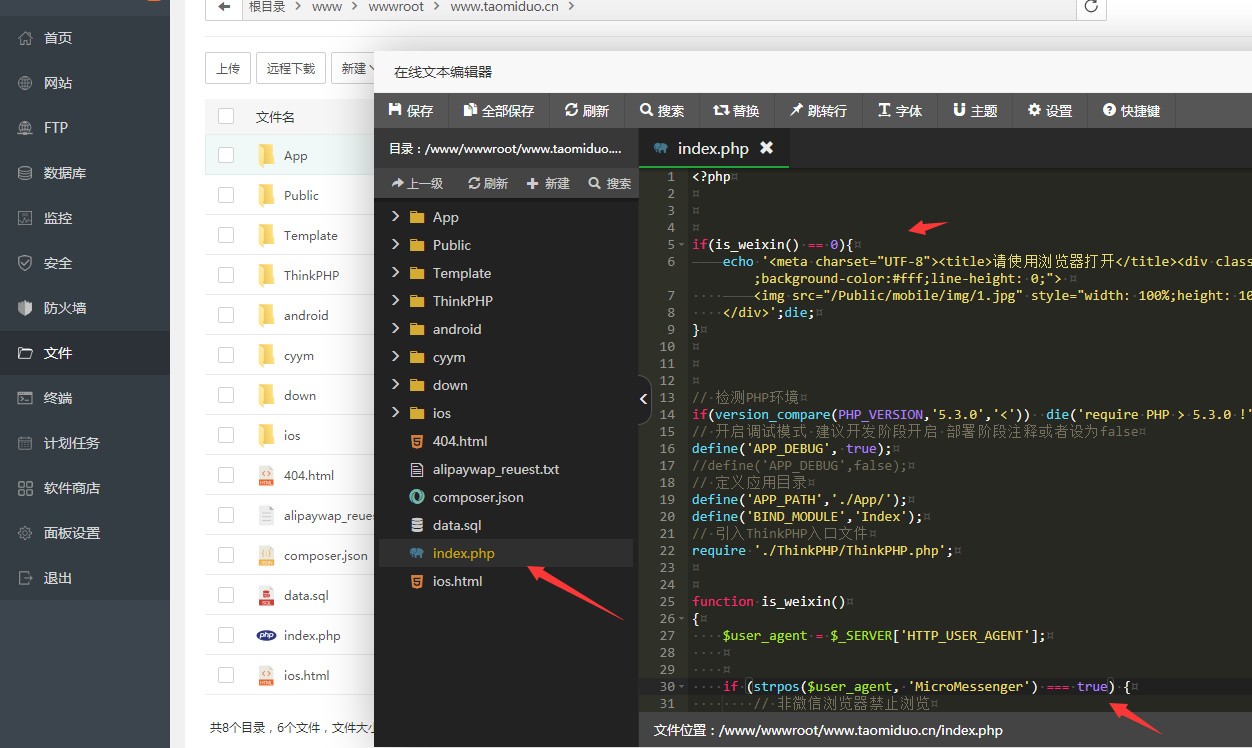Reload the directory with the refresh icon
This screenshot has width=1252, height=748.
[1091, 7]
